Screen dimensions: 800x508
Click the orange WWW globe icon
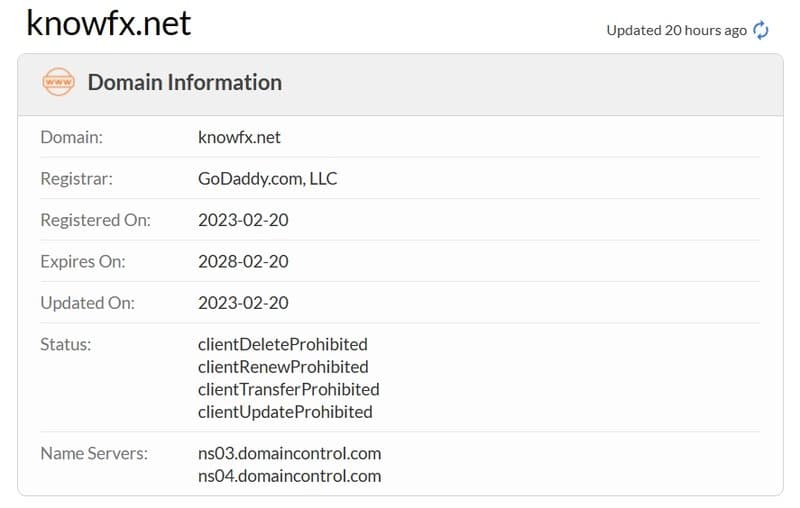point(58,82)
